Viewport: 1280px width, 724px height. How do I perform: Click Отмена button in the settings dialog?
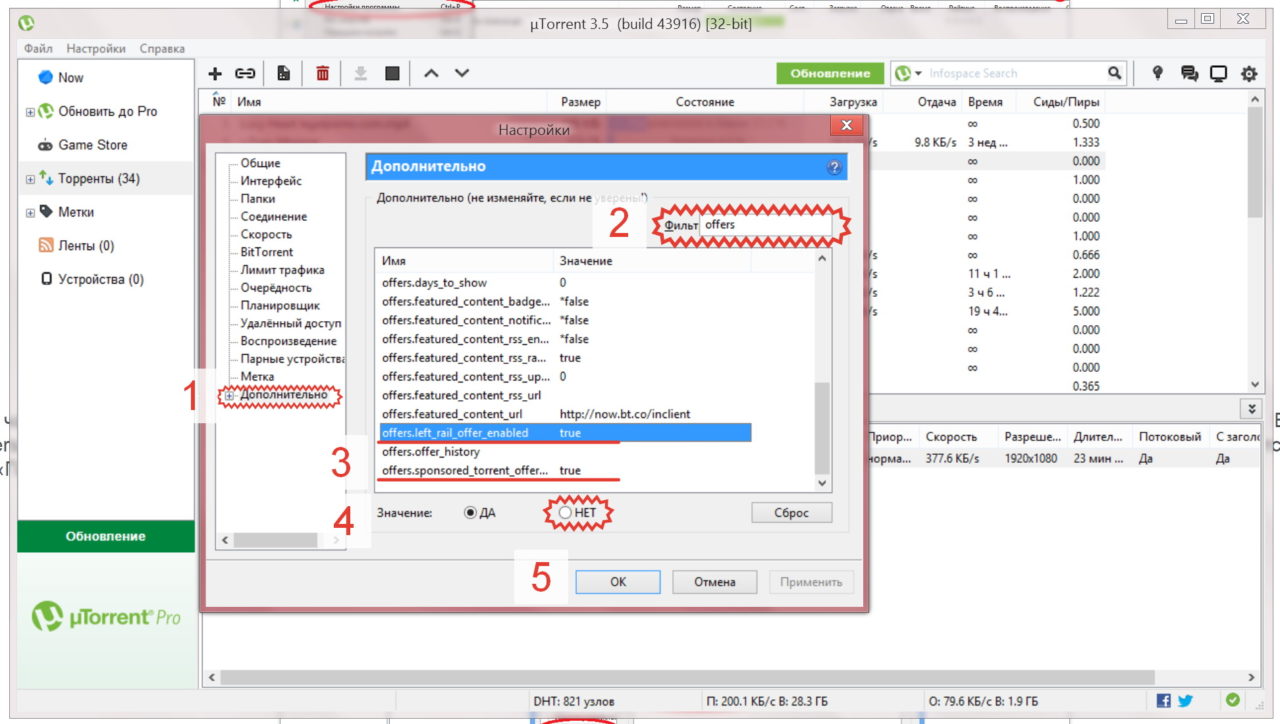coord(714,581)
